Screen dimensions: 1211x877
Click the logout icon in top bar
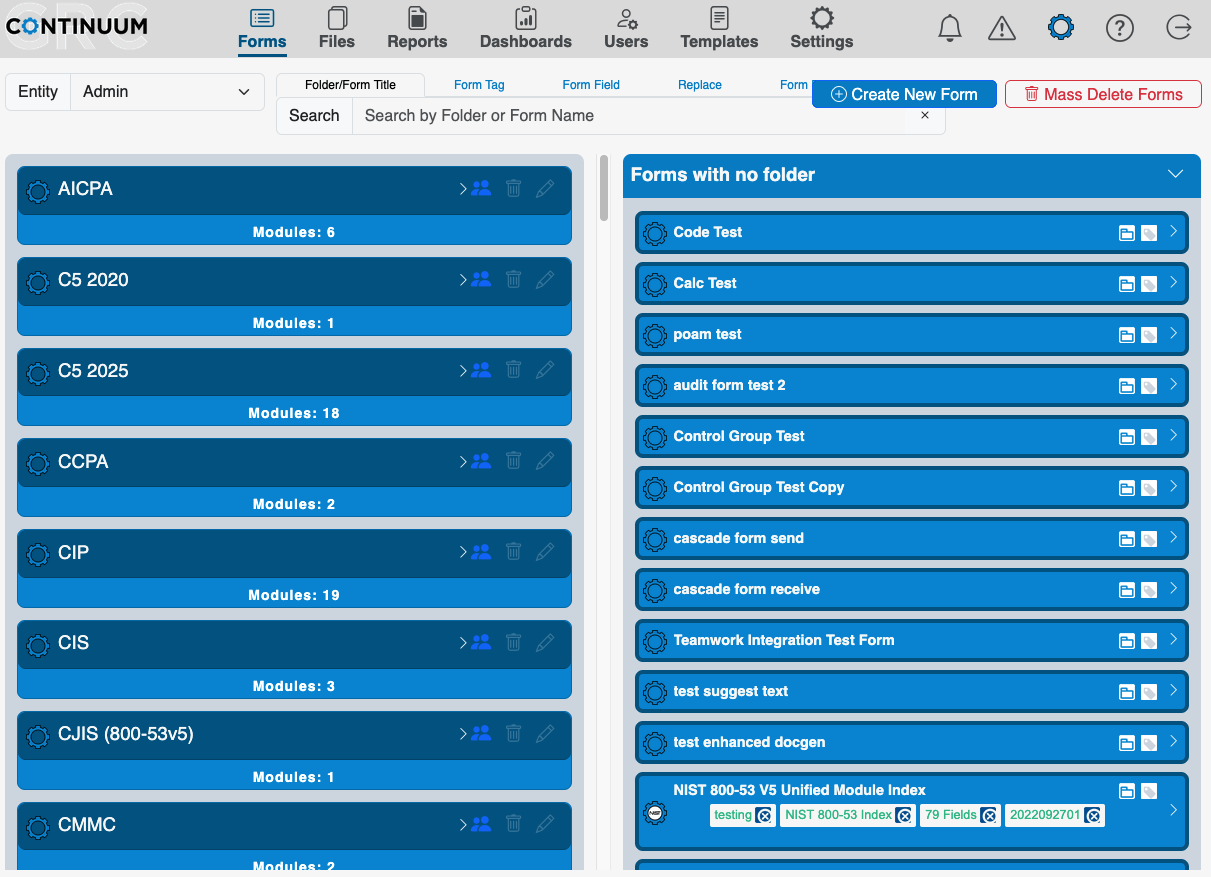click(1179, 28)
